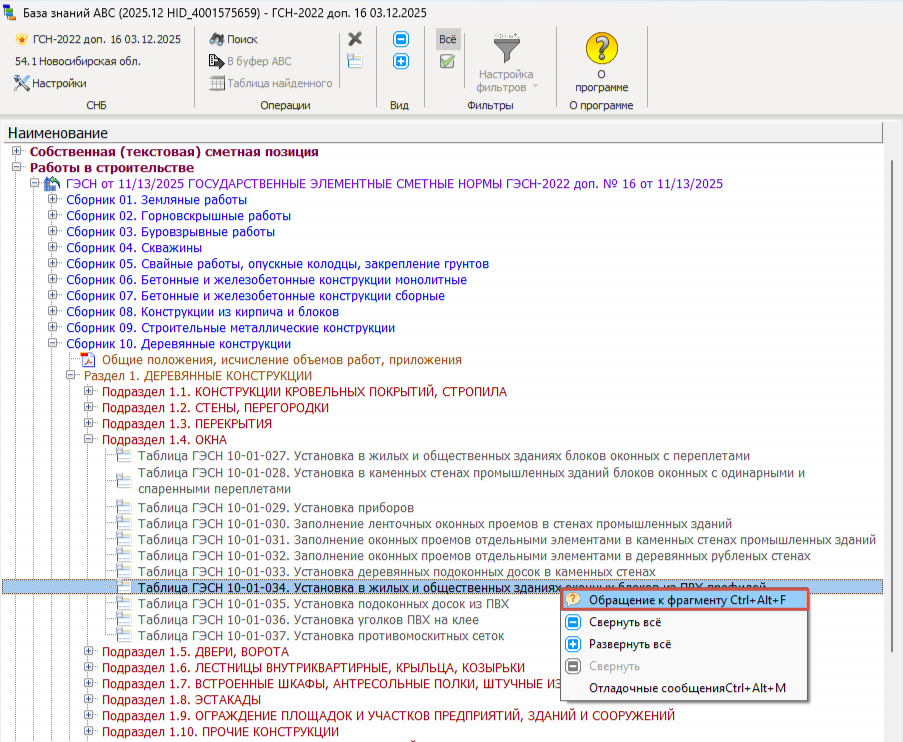Viewport: 903px width, 742px height.
Task: Click ГСН-2022 доп. 16 03.12.2025 button
Action: [98, 39]
